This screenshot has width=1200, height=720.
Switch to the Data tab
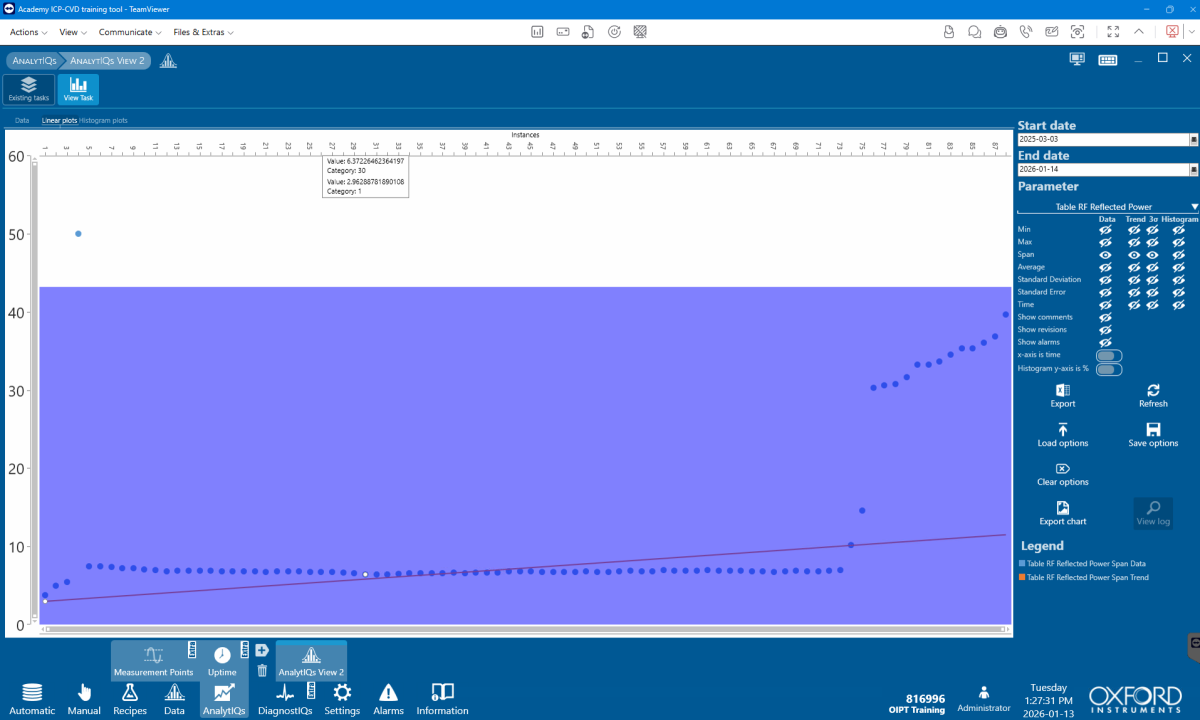(22, 121)
